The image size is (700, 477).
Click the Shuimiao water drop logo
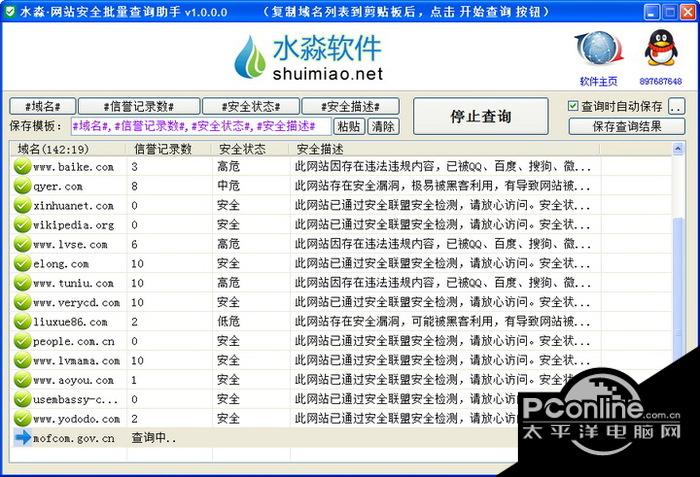[250, 57]
